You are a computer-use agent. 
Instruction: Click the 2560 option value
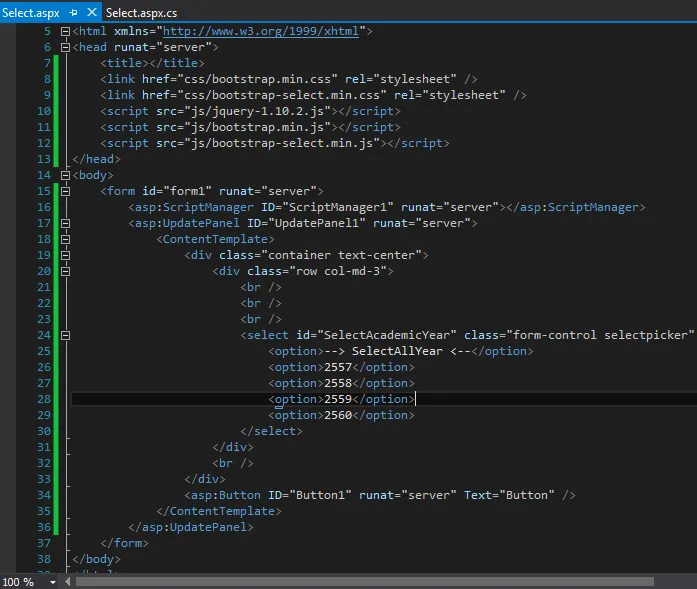pyautogui.click(x=338, y=415)
